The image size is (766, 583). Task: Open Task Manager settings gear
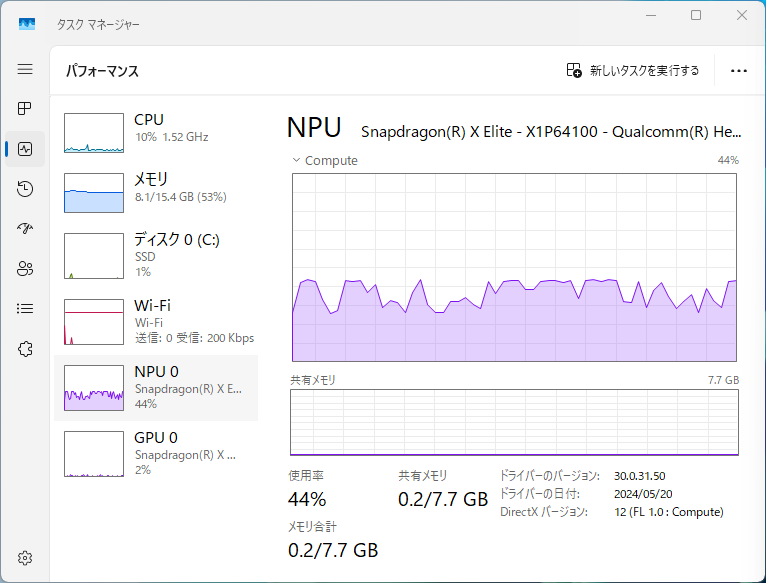tap(25, 557)
